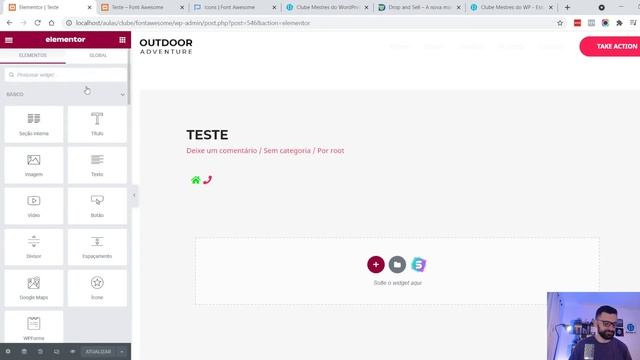Click the Outdoor Adventure logo

tap(166, 46)
